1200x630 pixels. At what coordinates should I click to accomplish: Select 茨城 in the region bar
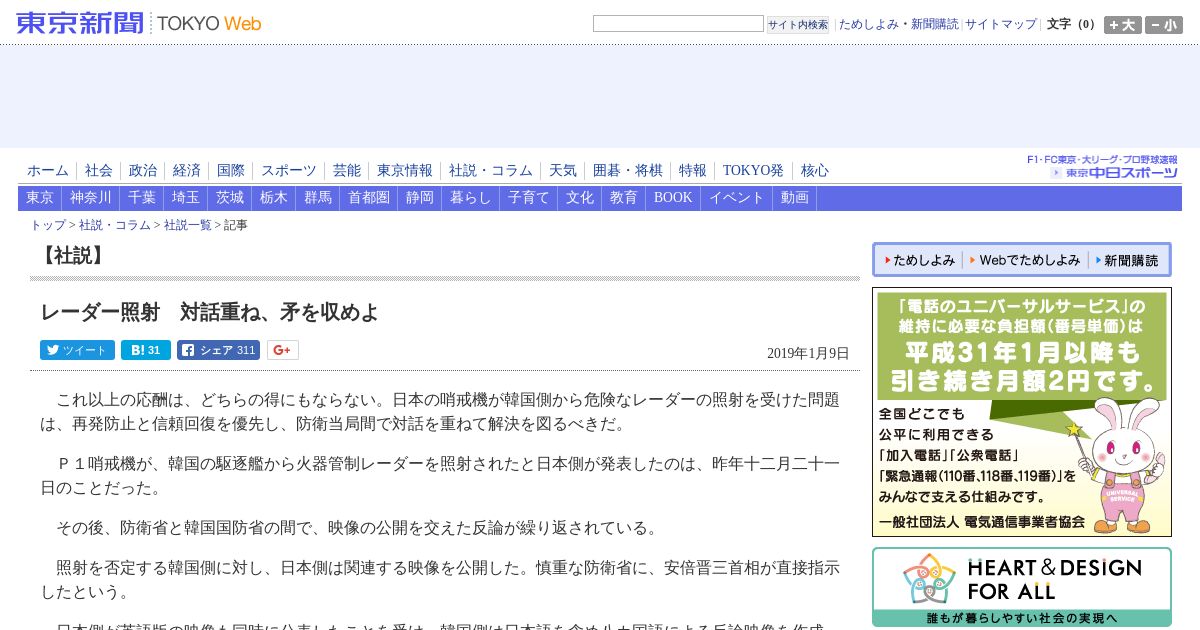[230, 198]
